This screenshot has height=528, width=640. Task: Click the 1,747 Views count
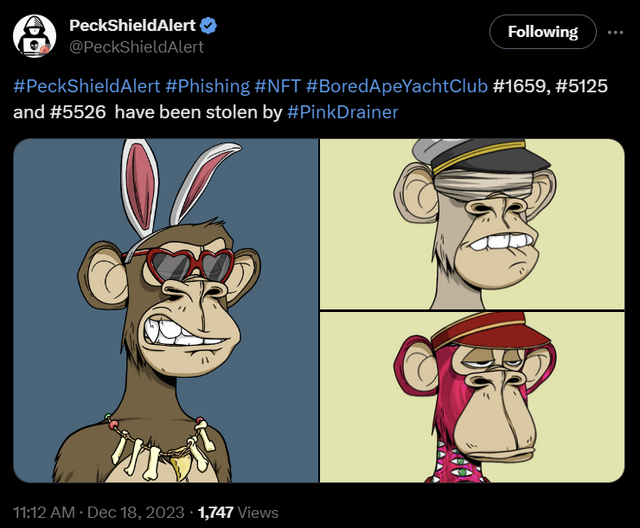coord(238,512)
